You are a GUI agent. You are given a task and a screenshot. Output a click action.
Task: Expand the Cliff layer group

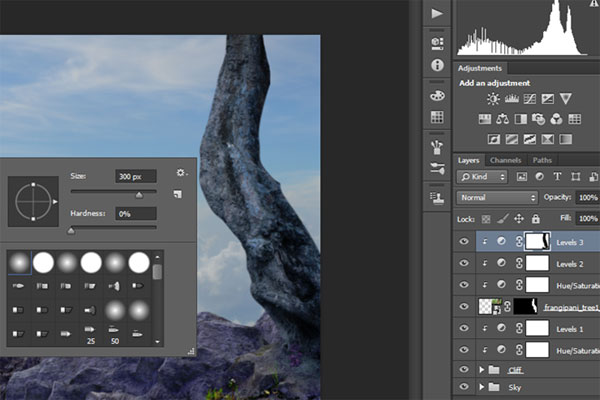pos(482,369)
